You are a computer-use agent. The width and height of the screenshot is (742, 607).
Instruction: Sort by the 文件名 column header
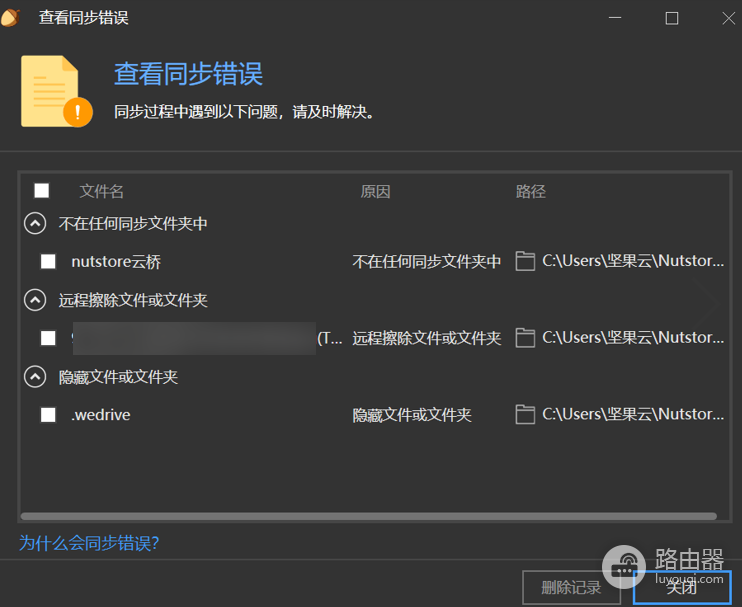(x=101, y=192)
